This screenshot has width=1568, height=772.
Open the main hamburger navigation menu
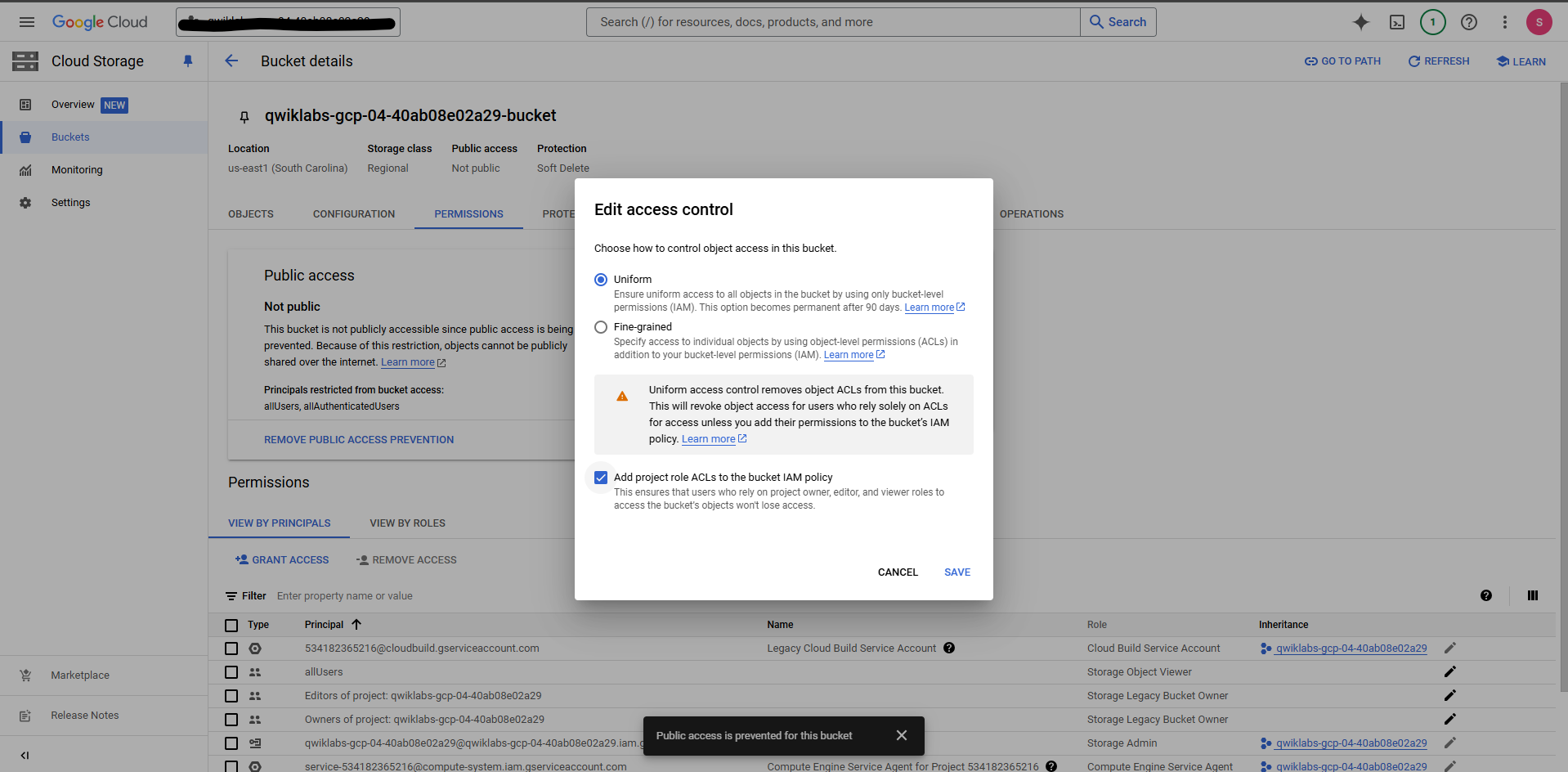coord(27,22)
